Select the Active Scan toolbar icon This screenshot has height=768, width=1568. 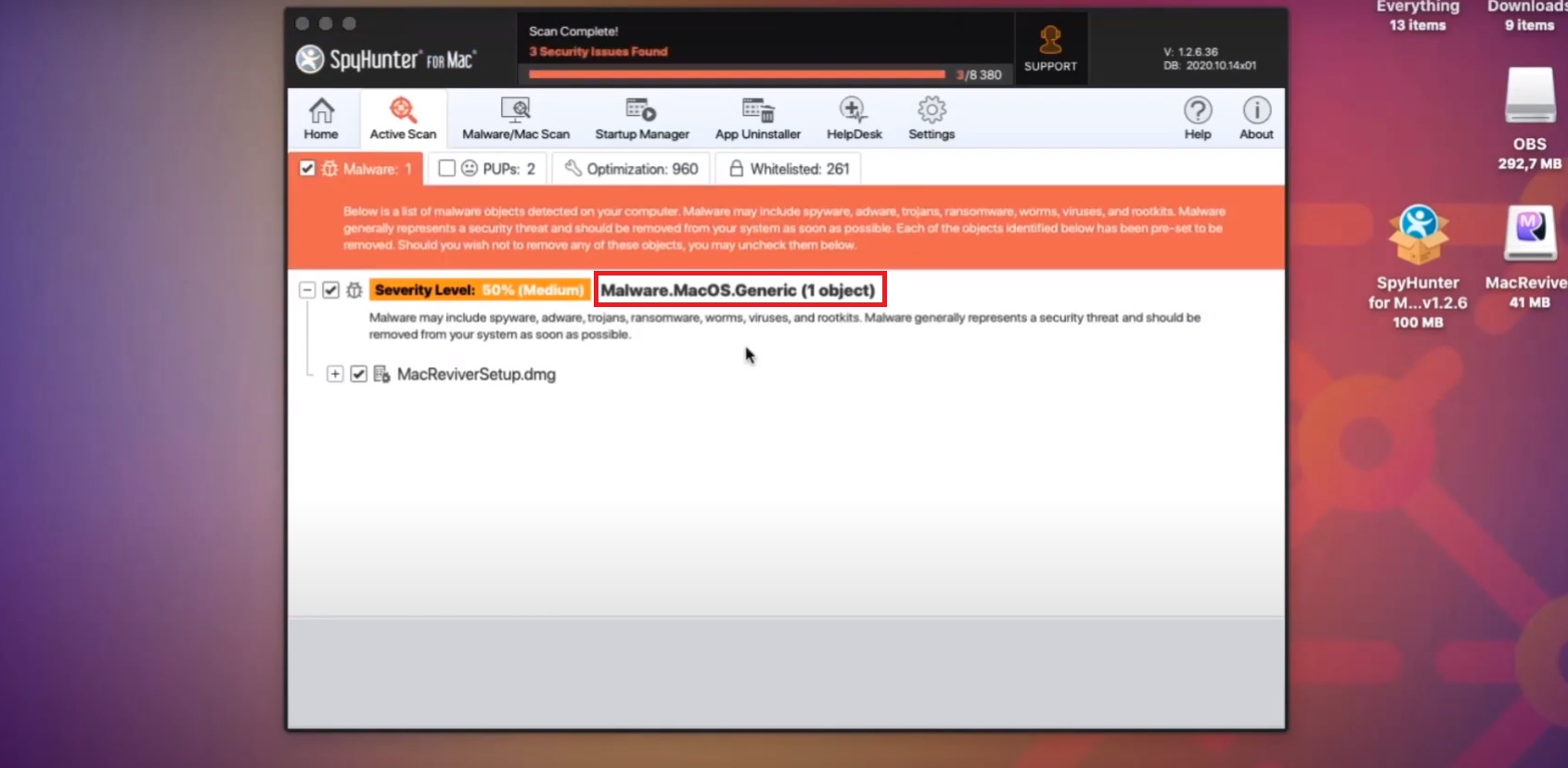point(403,118)
